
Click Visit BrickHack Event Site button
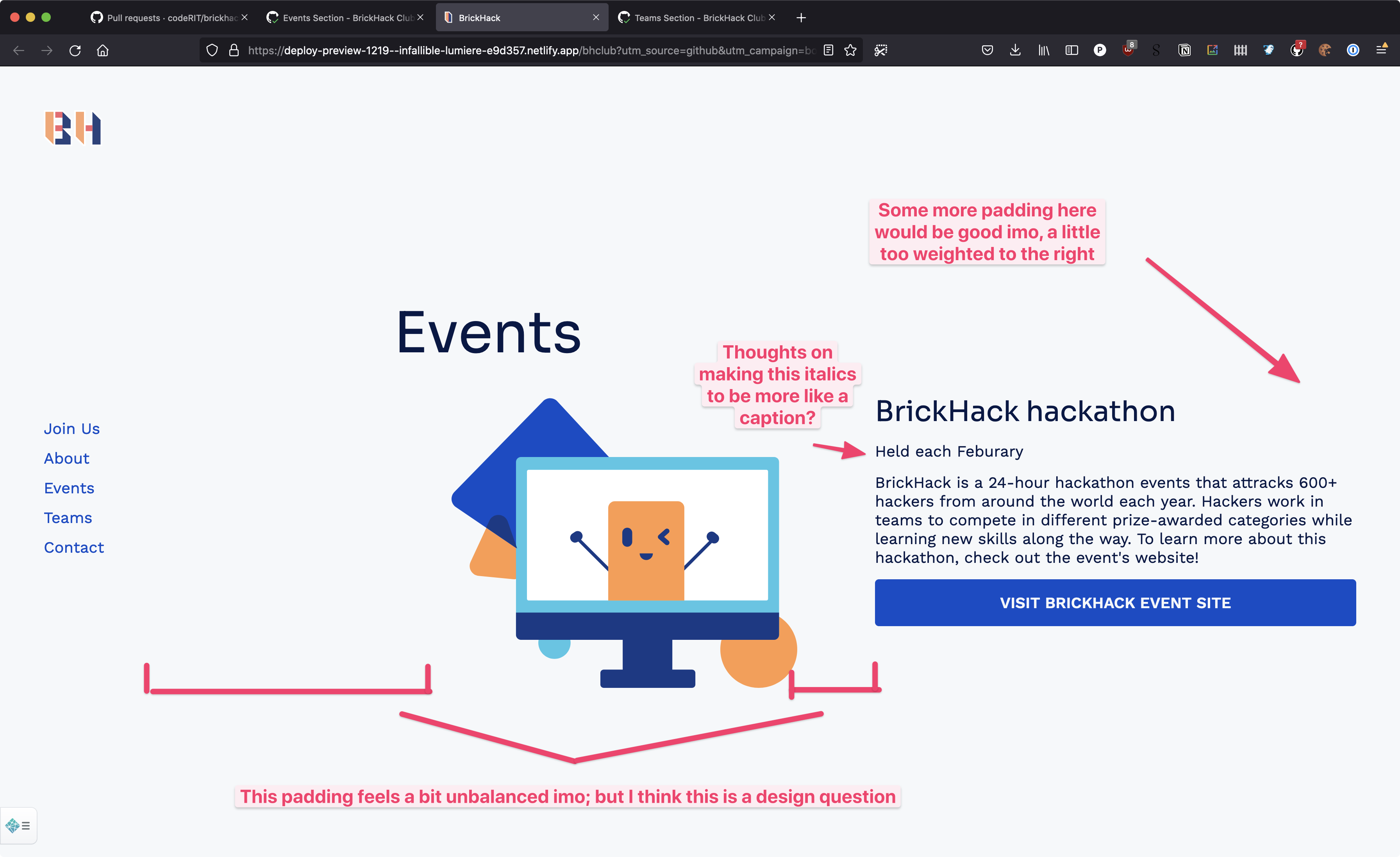(1115, 602)
